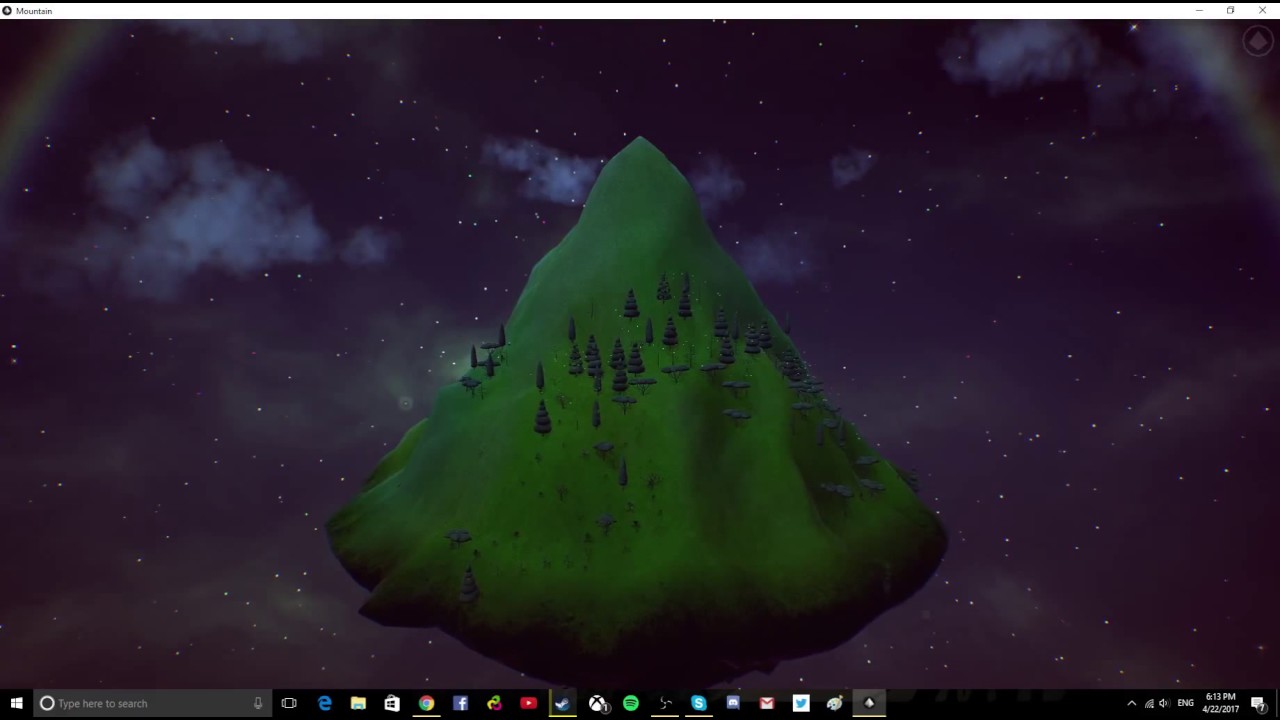Click the Mountain app icon in title bar
The width and height of the screenshot is (1280, 720).
(x=8, y=11)
